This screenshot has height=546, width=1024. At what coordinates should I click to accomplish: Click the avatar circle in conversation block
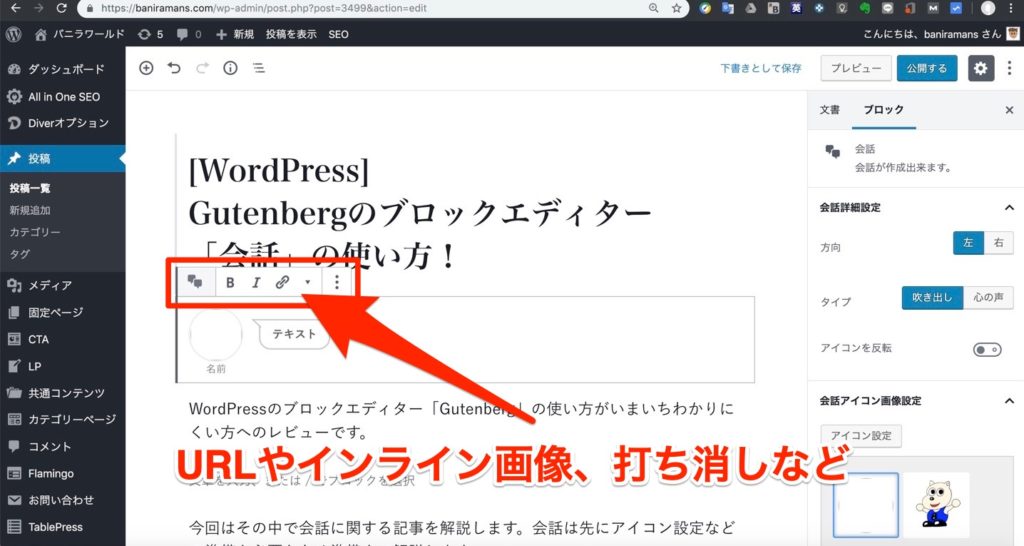(216, 335)
